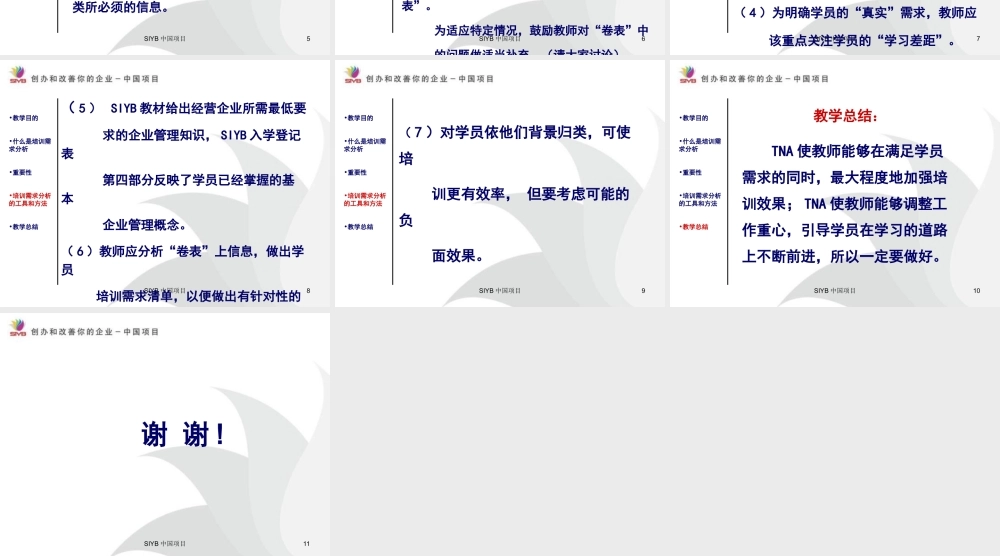Click 什么是培训需求分析 in slide 9 sidebar
This screenshot has height=556, width=1000.
tap(365, 145)
